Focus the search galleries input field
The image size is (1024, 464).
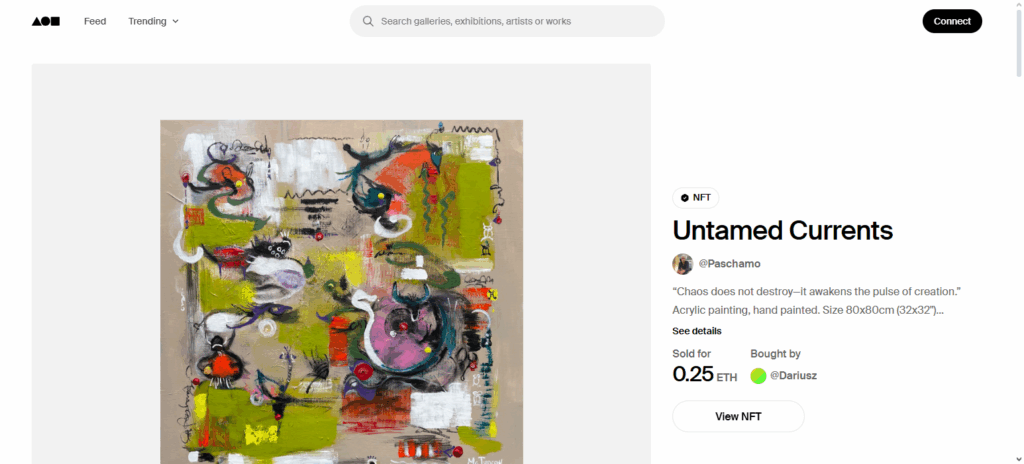coord(507,21)
